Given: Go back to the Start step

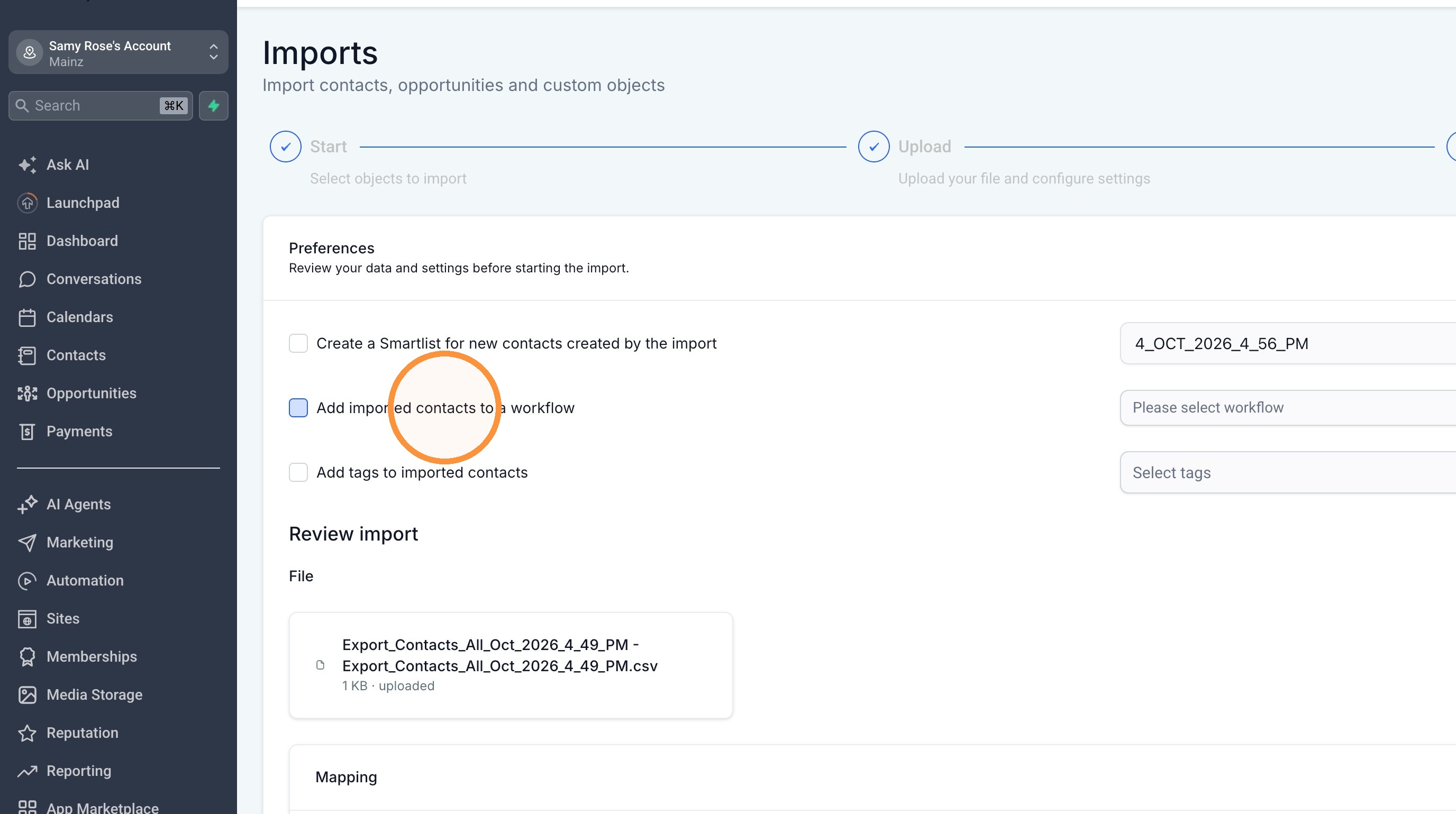Looking at the screenshot, I should 286,147.
